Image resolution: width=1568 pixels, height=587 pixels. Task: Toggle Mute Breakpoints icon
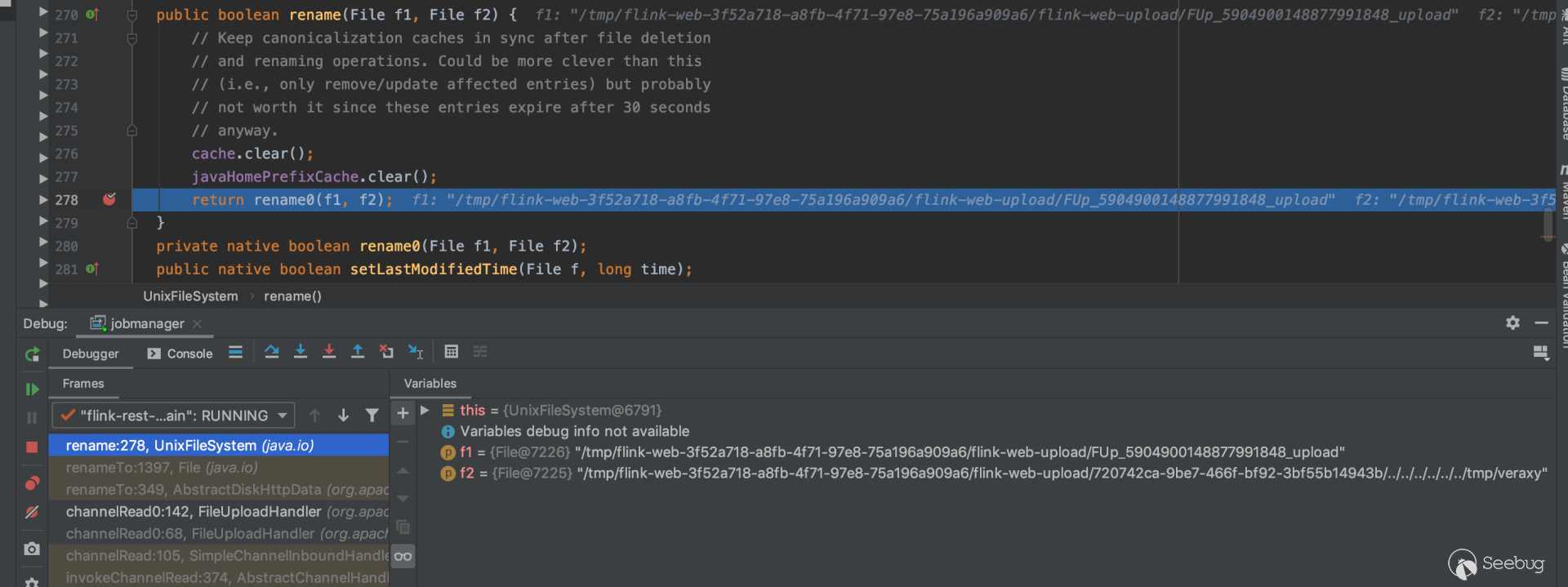(x=32, y=513)
